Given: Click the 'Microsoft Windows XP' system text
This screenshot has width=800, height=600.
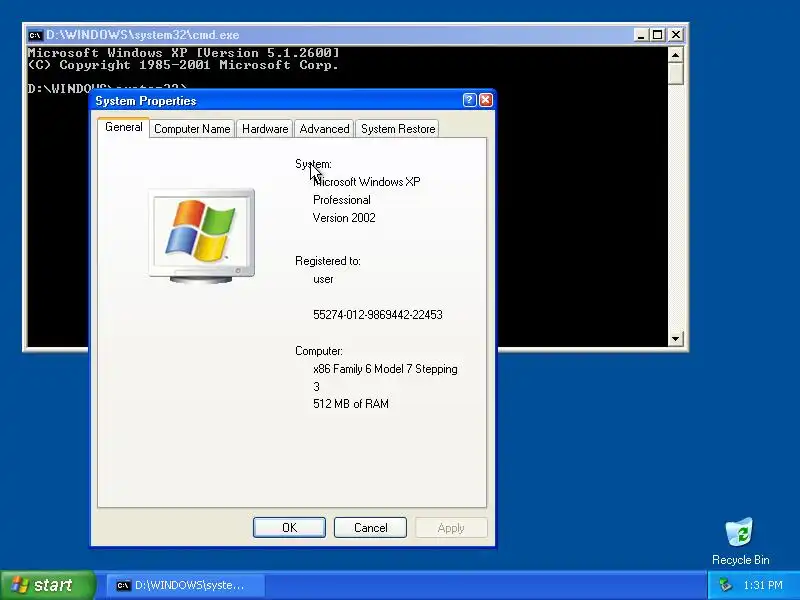Looking at the screenshot, I should pos(366,182).
